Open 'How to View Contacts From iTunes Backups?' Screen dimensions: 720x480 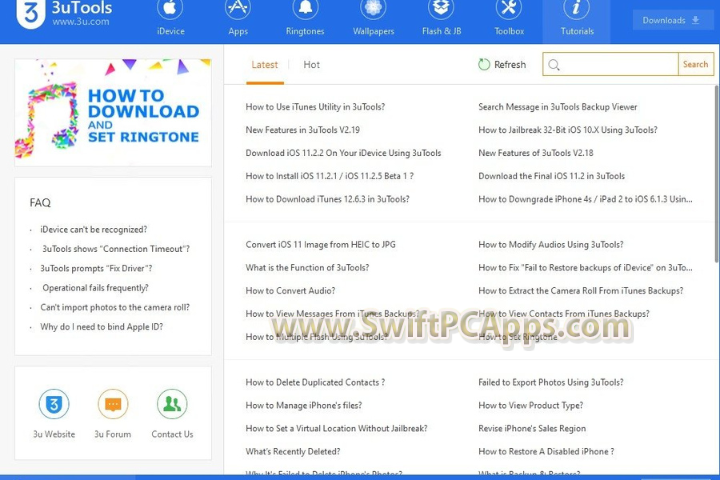(x=563, y=313)
